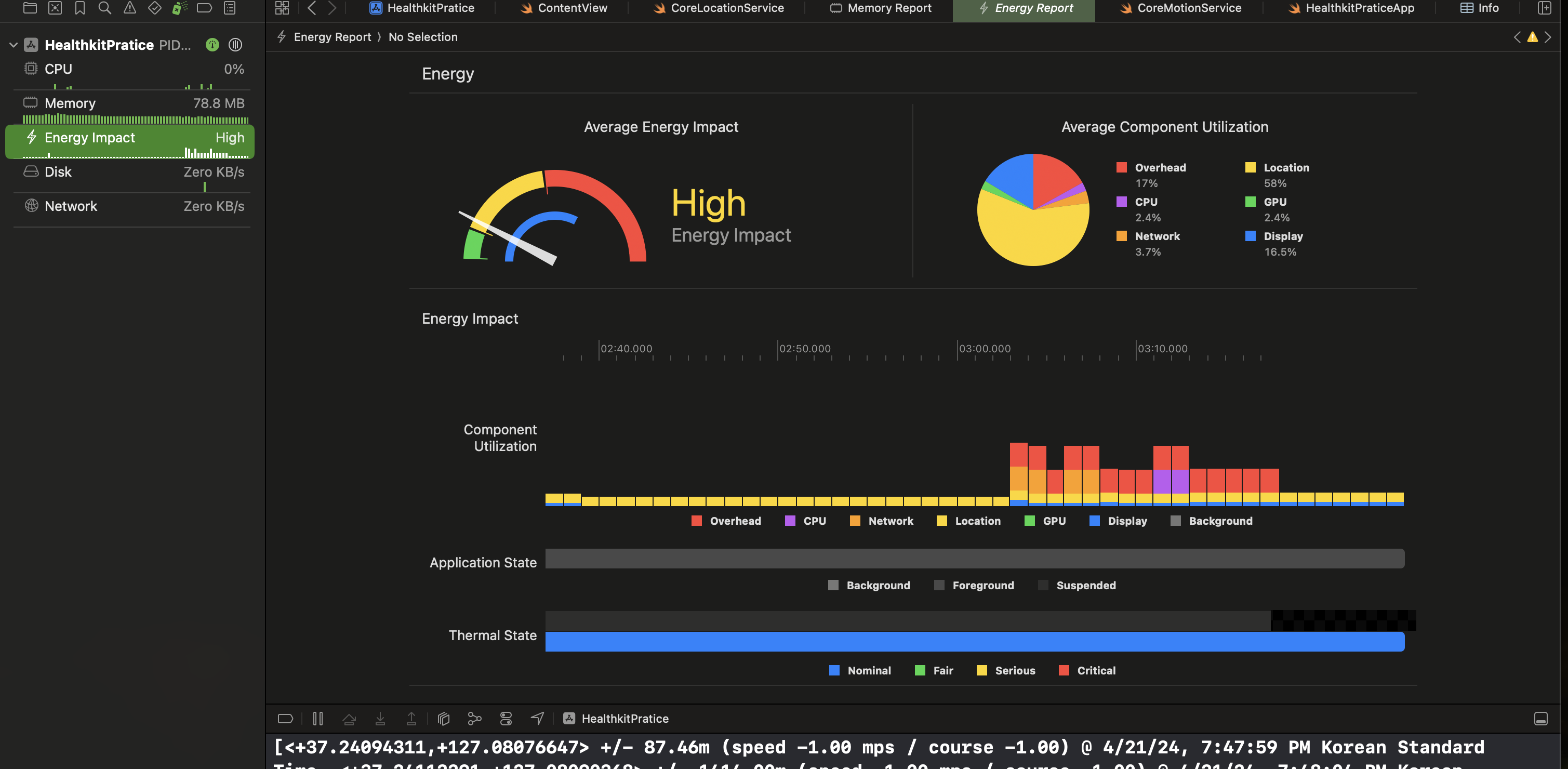Collapse the HealthkitPratice process tree

(14, 45)
